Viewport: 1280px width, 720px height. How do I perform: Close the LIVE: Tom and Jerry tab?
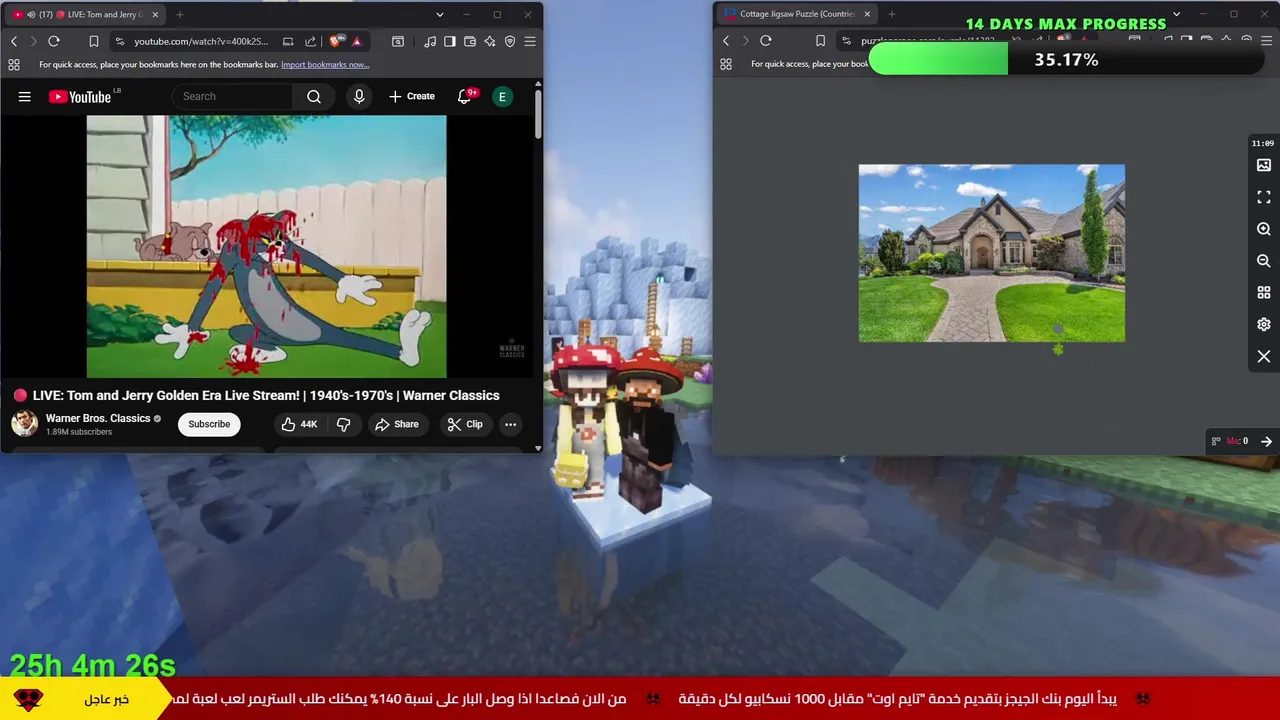pyautogui.click(x=155, y=14)
